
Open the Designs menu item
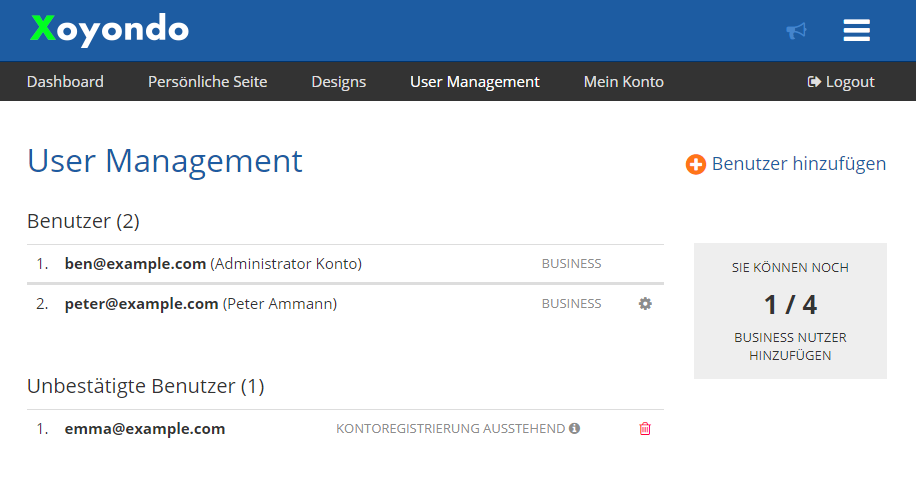[339, 82]
